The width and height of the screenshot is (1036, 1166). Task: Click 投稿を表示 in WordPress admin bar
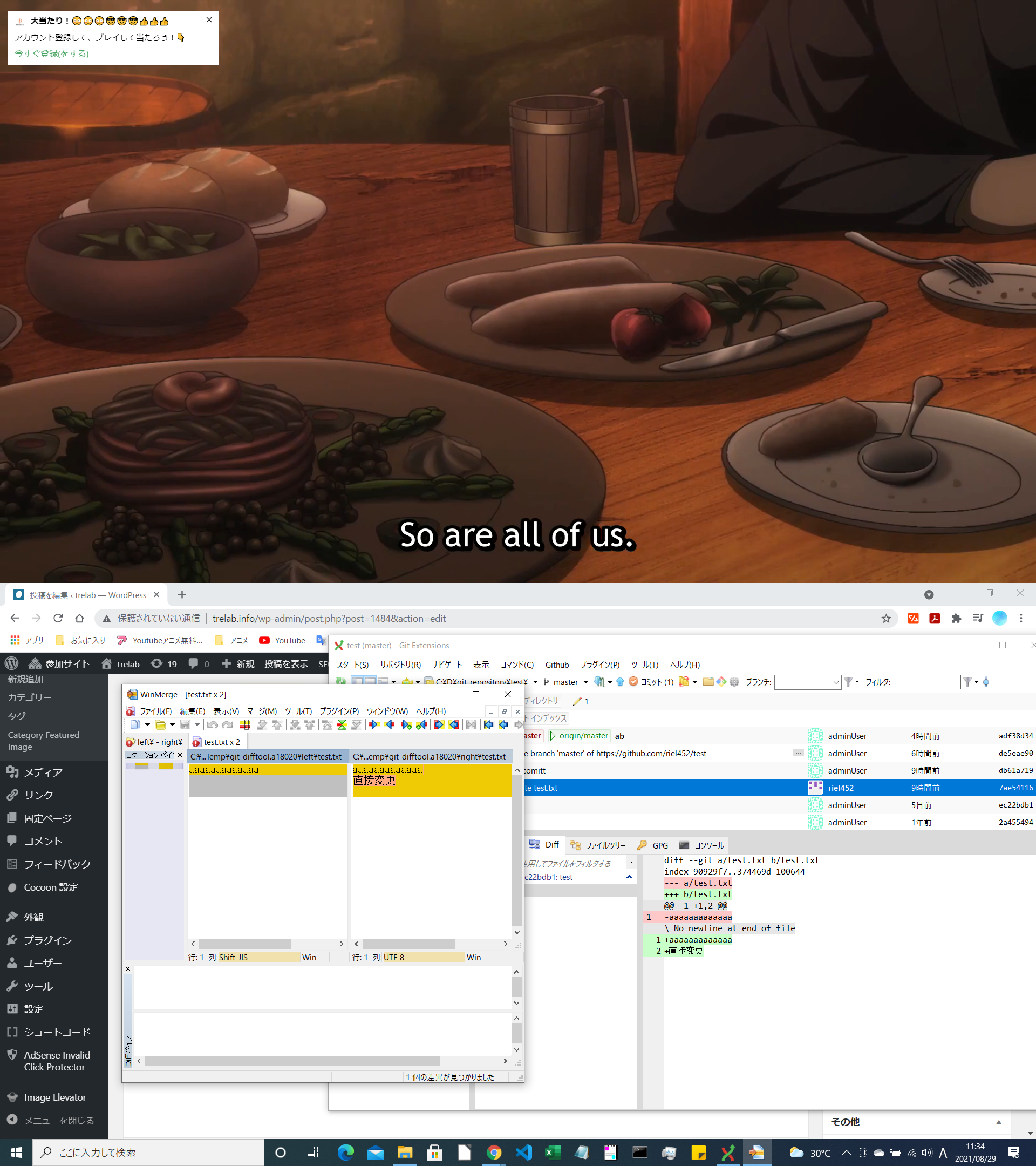(285, 664)
